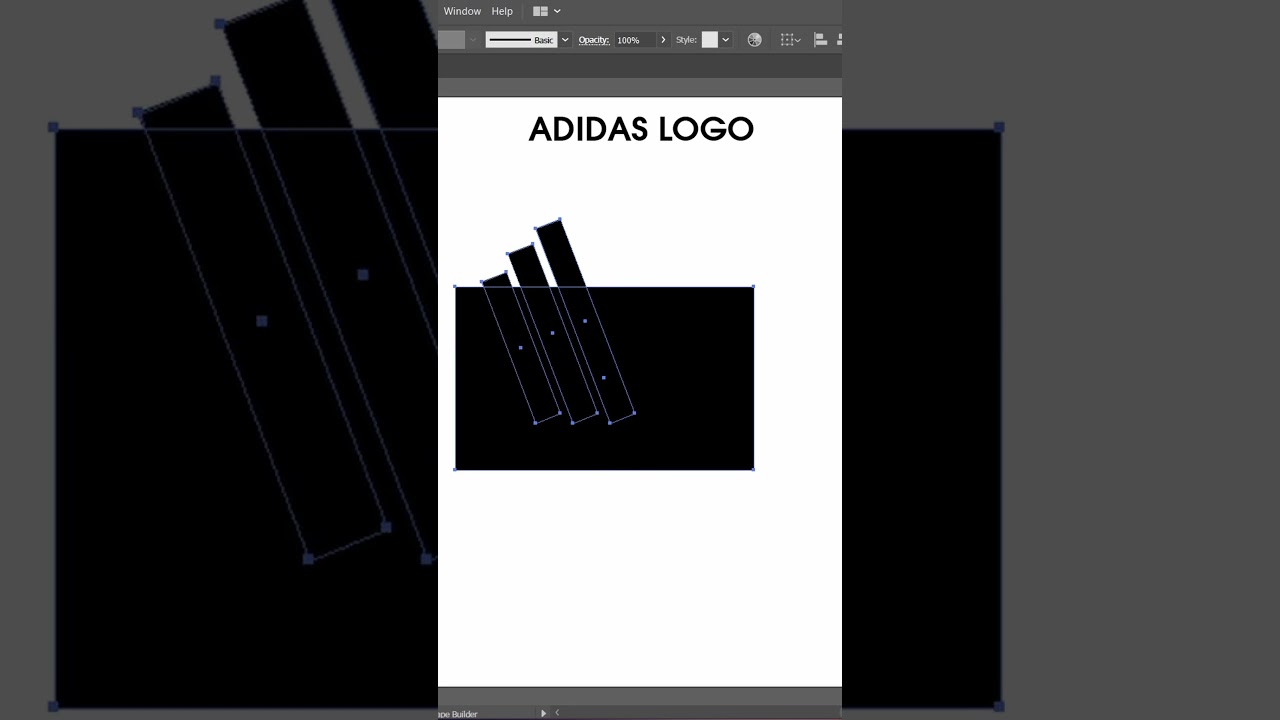Open the Window menu
1280x720 pixels.
pyautogui.click(x=462, y=11)
